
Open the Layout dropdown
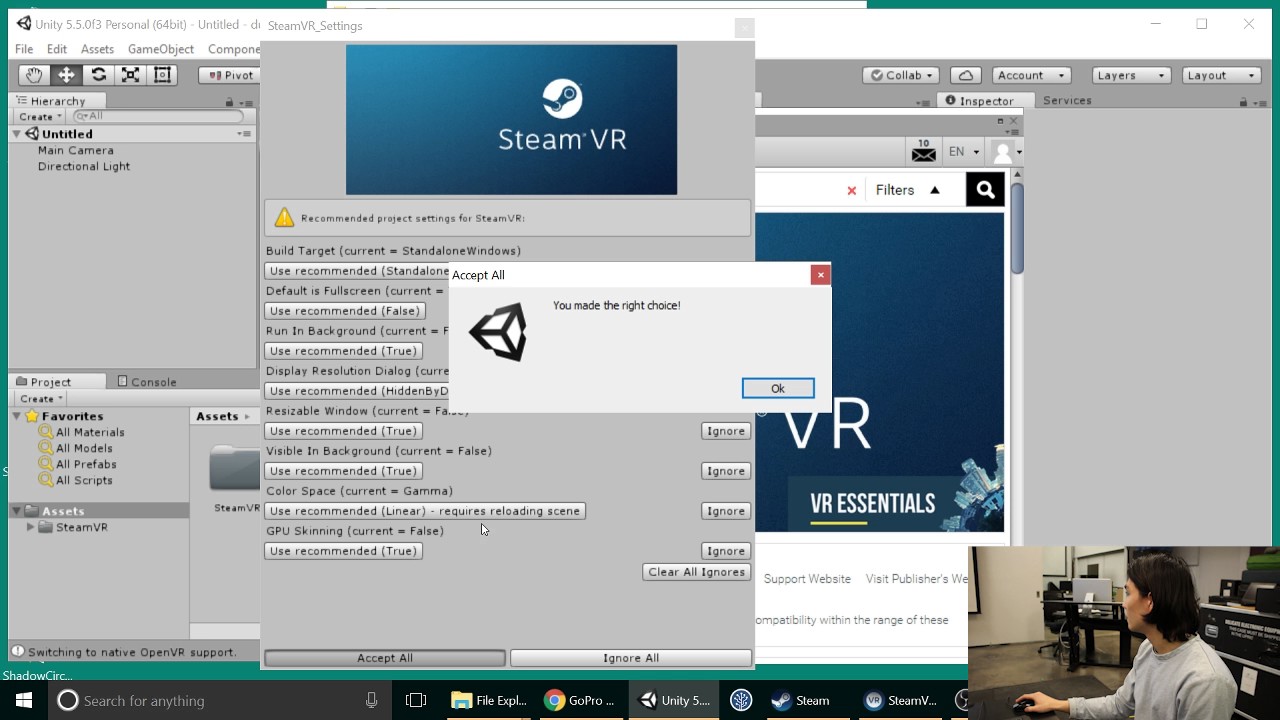click(1220, 75)
